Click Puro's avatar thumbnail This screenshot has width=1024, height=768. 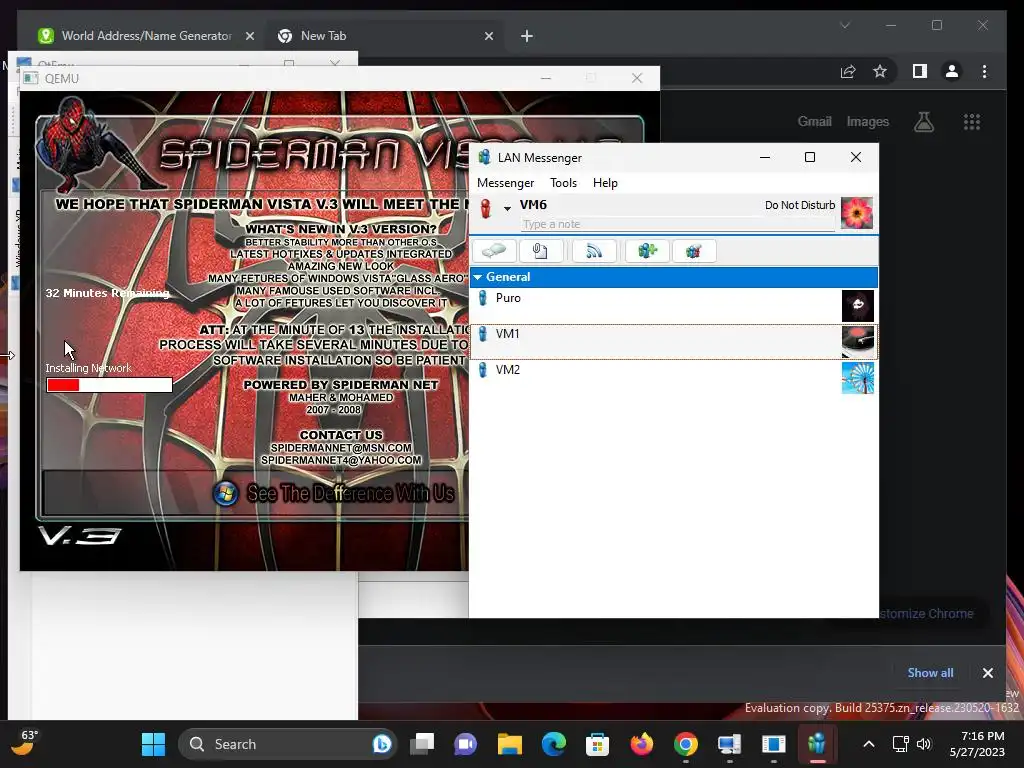857,306
